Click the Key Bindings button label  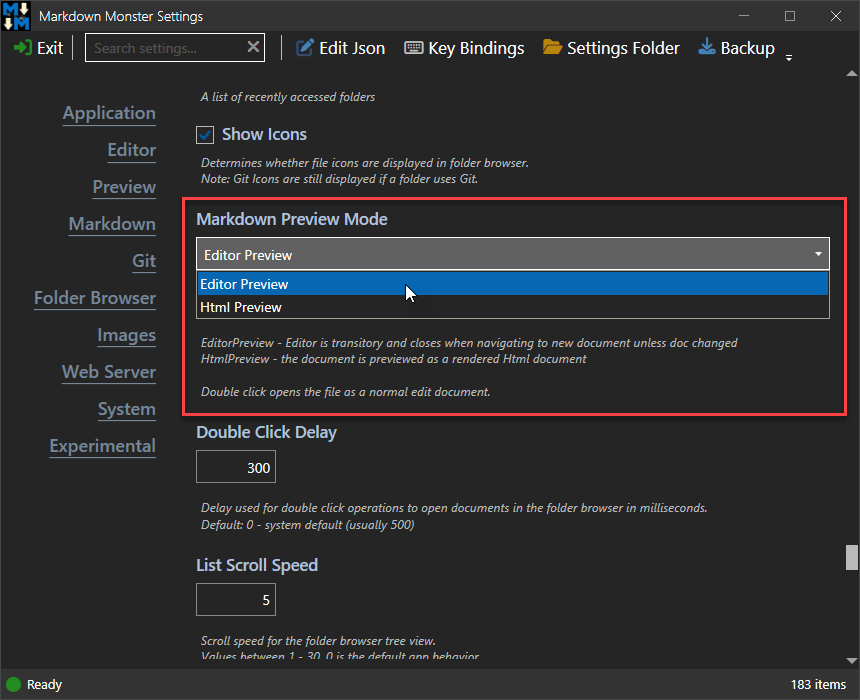476,48
